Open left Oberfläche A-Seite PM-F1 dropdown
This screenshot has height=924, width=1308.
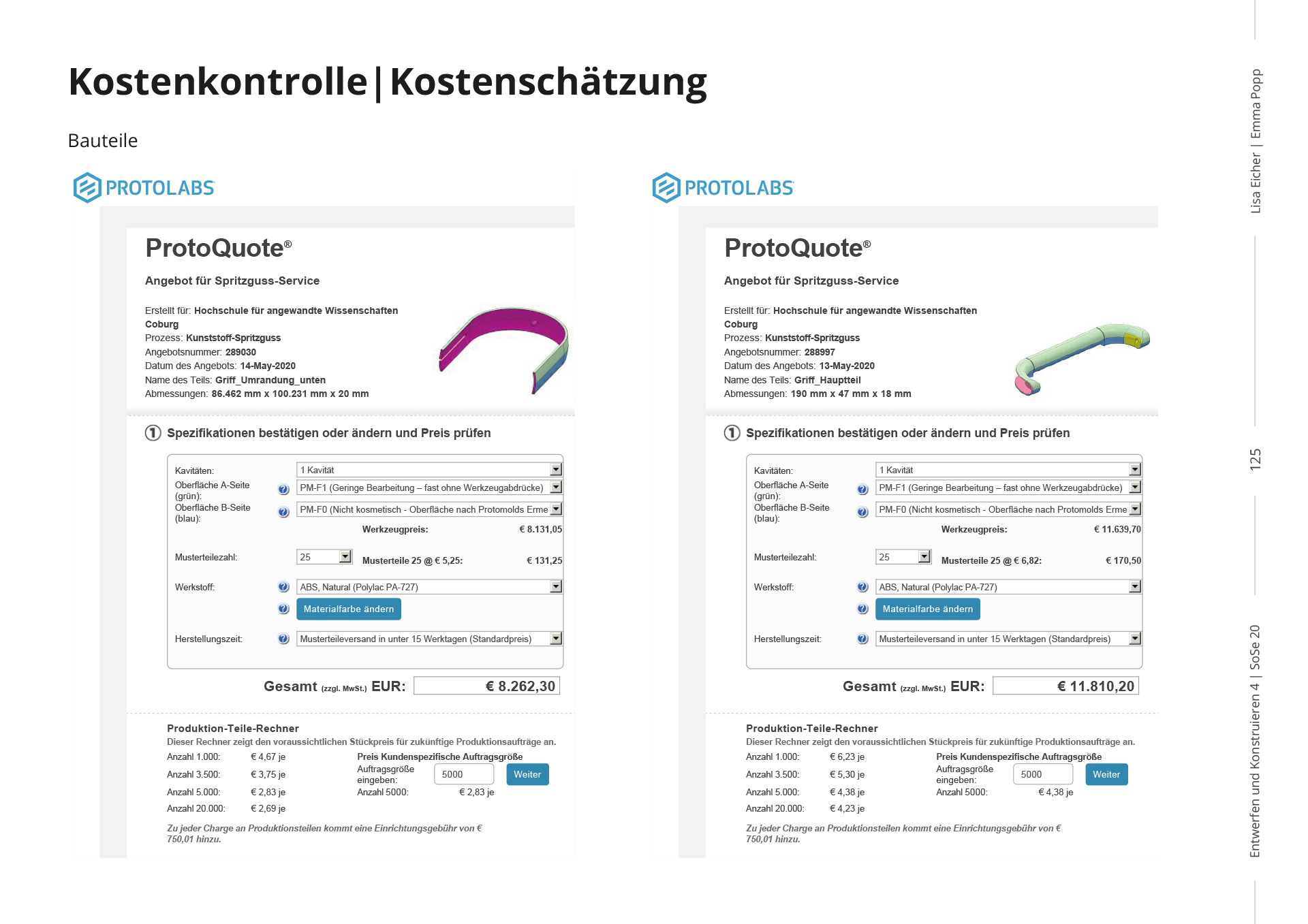(556, 488)
